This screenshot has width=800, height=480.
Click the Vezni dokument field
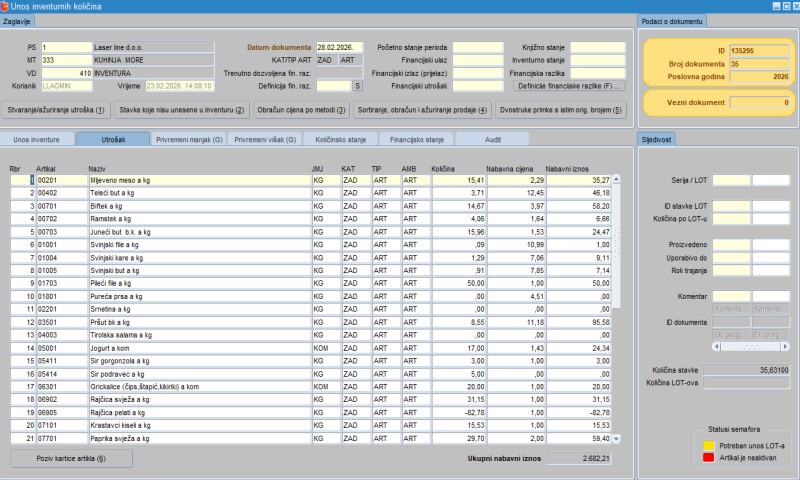pyautogui.click(x=759, y=102)
